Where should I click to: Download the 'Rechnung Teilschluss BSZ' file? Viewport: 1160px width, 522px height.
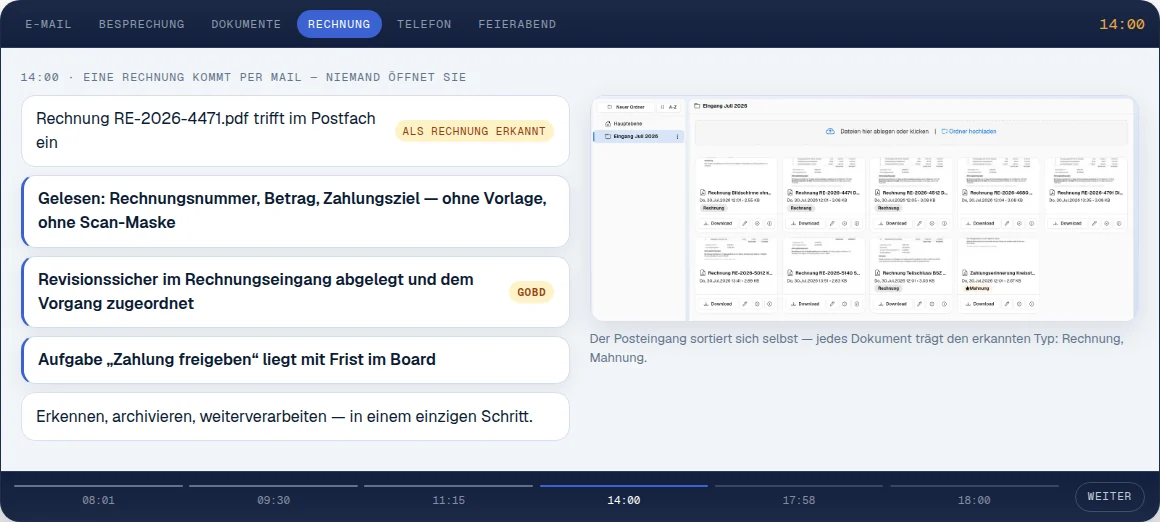(x=891, y=304)
